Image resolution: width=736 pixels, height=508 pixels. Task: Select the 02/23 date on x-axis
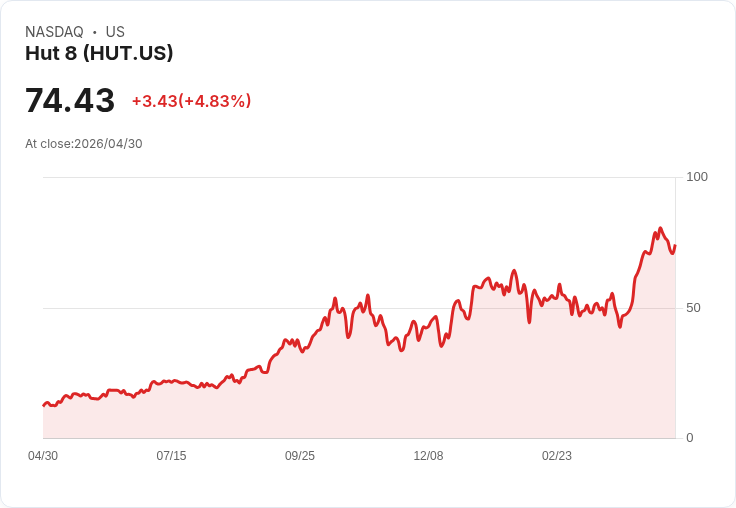tap(557, 456)
